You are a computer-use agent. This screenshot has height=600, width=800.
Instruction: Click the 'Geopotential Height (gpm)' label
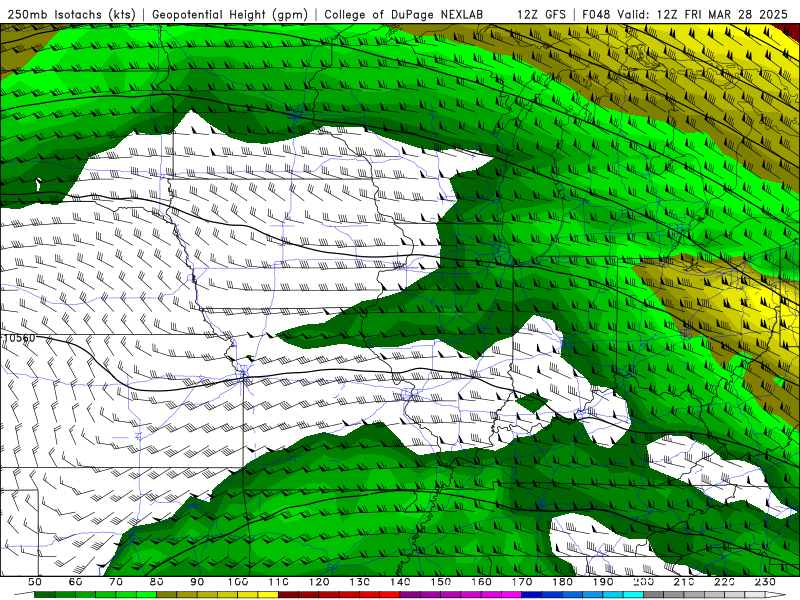tap(230, 15)
